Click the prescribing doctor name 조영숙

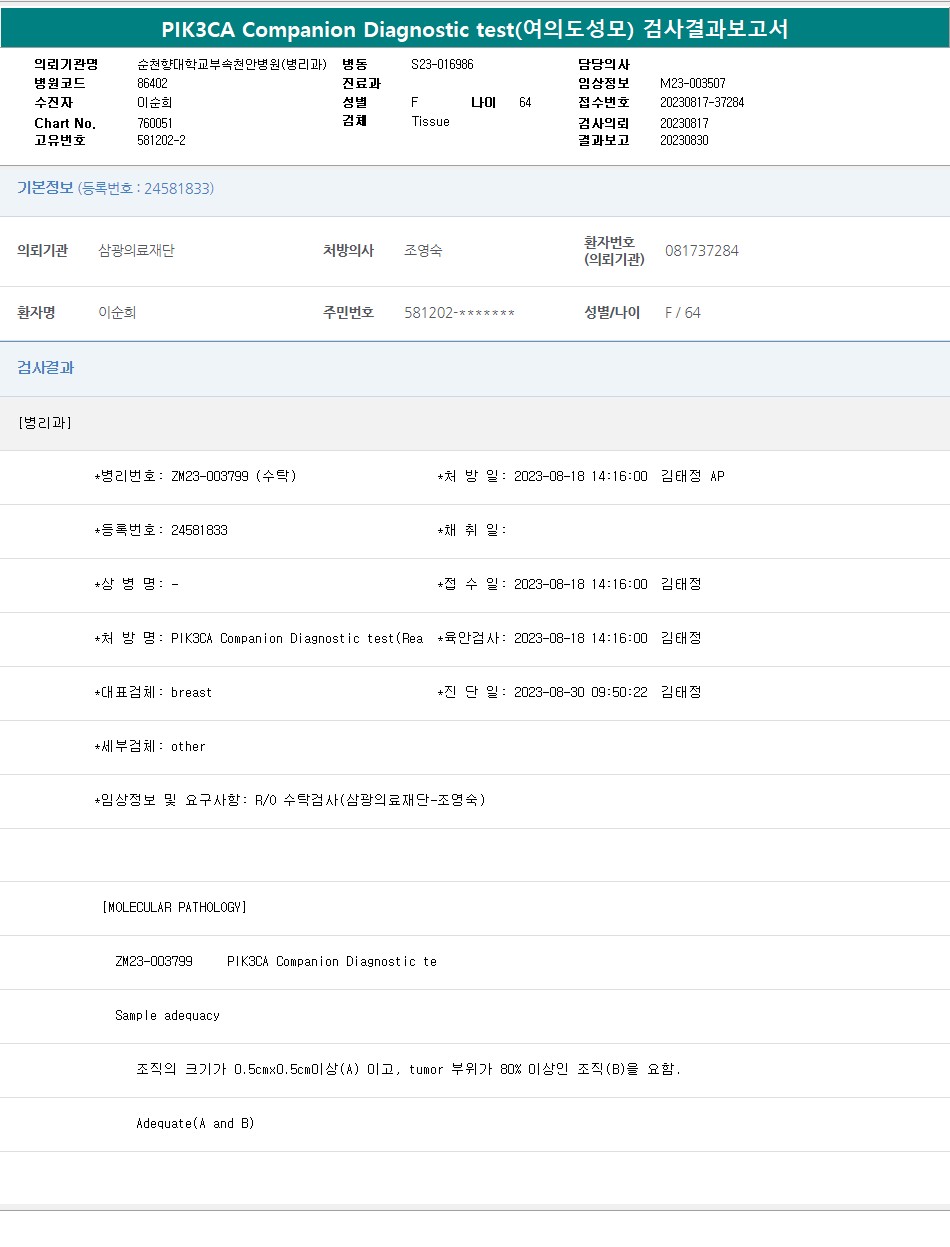(423, 251)
